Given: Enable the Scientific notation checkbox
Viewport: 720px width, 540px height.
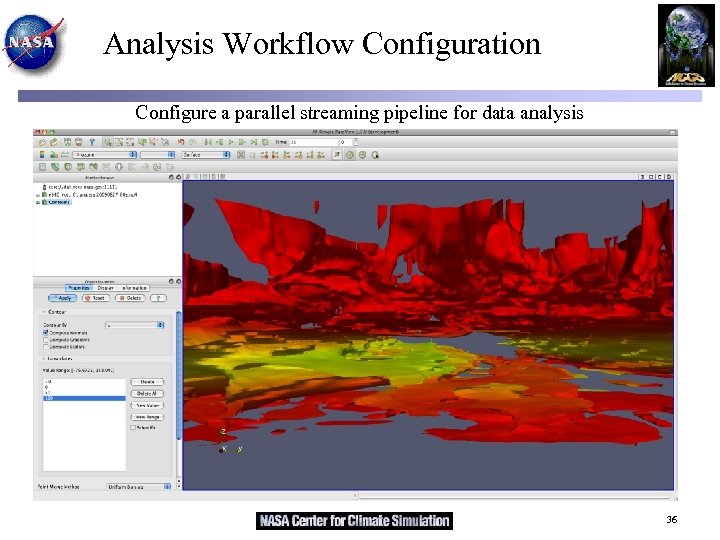Looking at the screenshot, I should (133, 428).
